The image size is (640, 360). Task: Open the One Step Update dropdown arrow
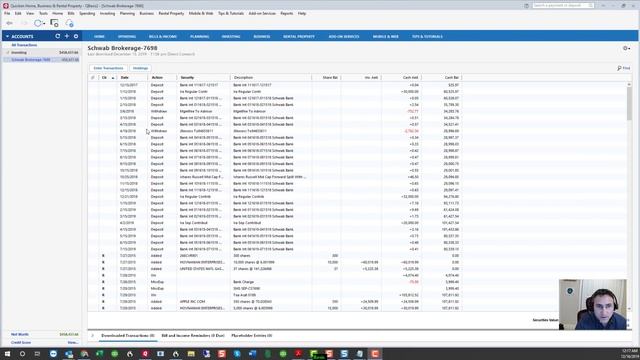pyautogui.click(x=44, y=24)
